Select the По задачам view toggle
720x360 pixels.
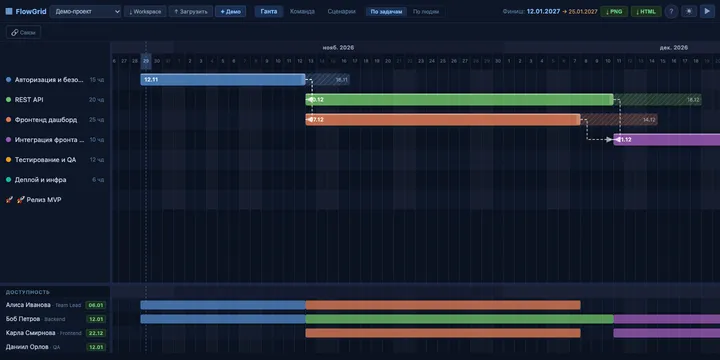pos(387,12)
